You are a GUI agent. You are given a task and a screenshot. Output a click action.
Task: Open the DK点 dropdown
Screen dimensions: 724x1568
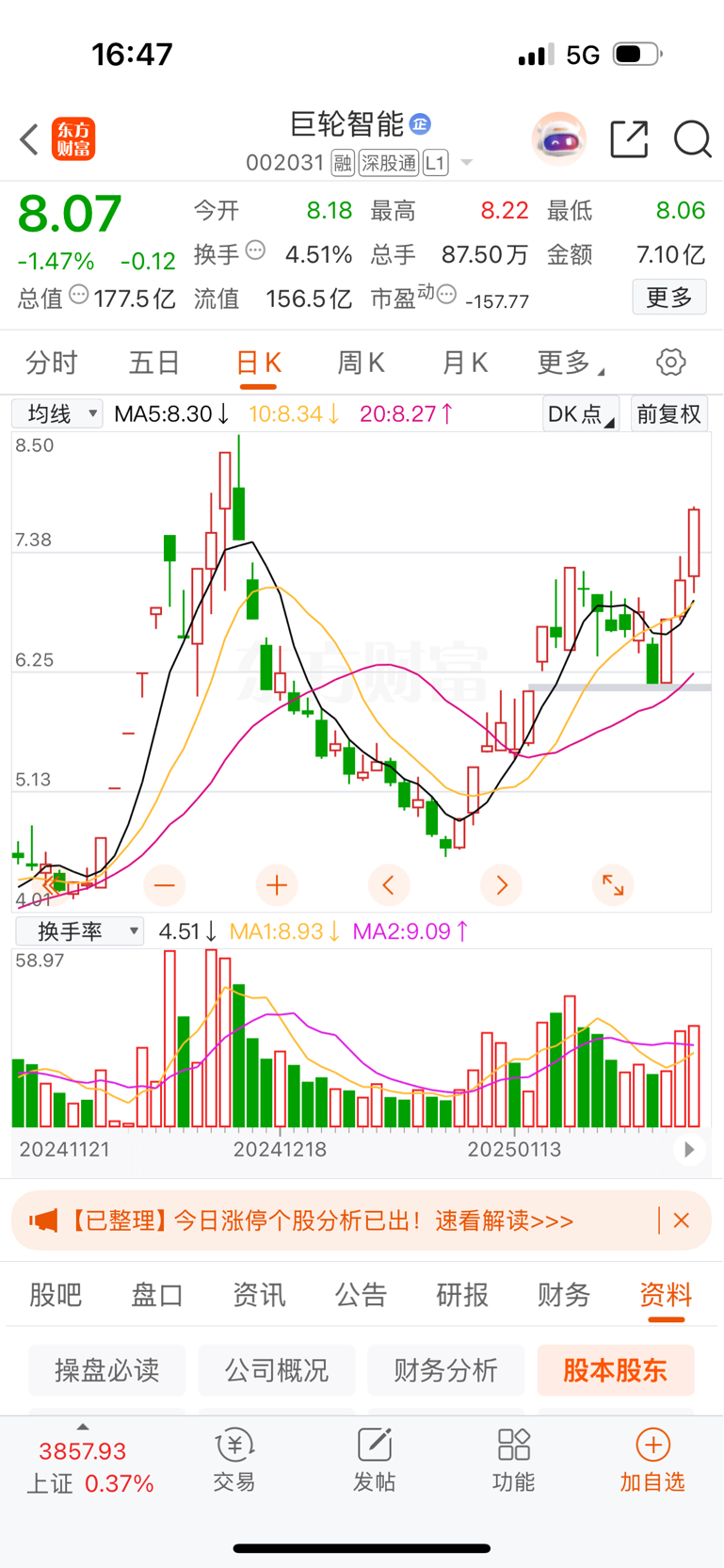click(x=580, y=414)
